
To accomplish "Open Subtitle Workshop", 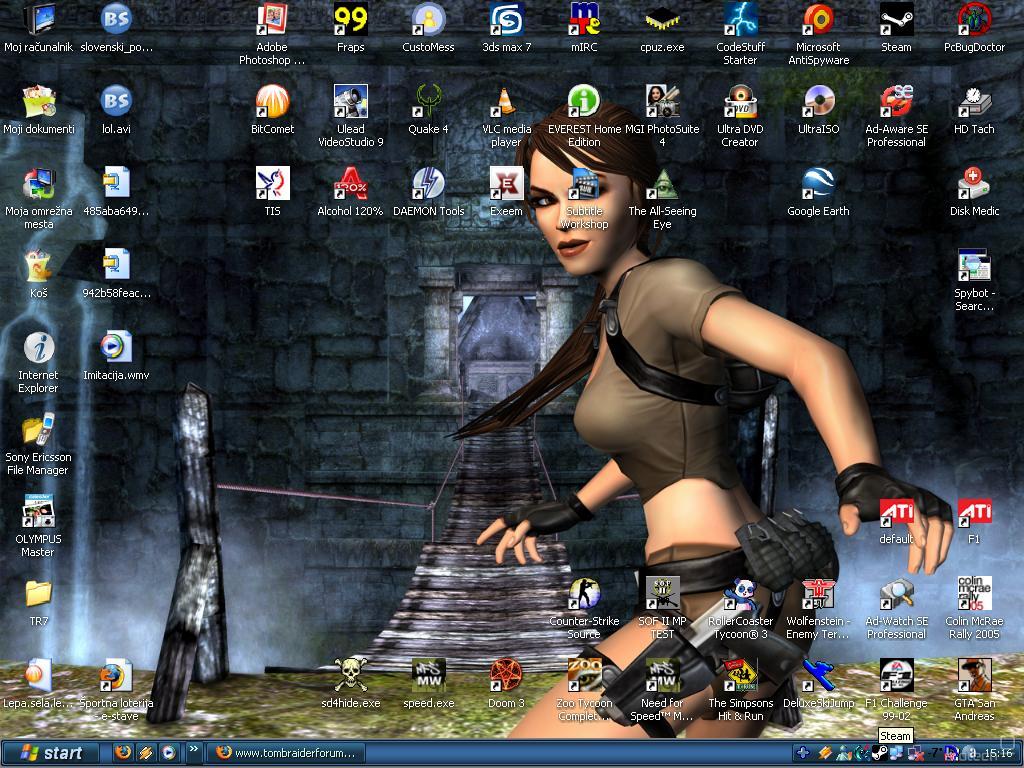I will [584, 198].
